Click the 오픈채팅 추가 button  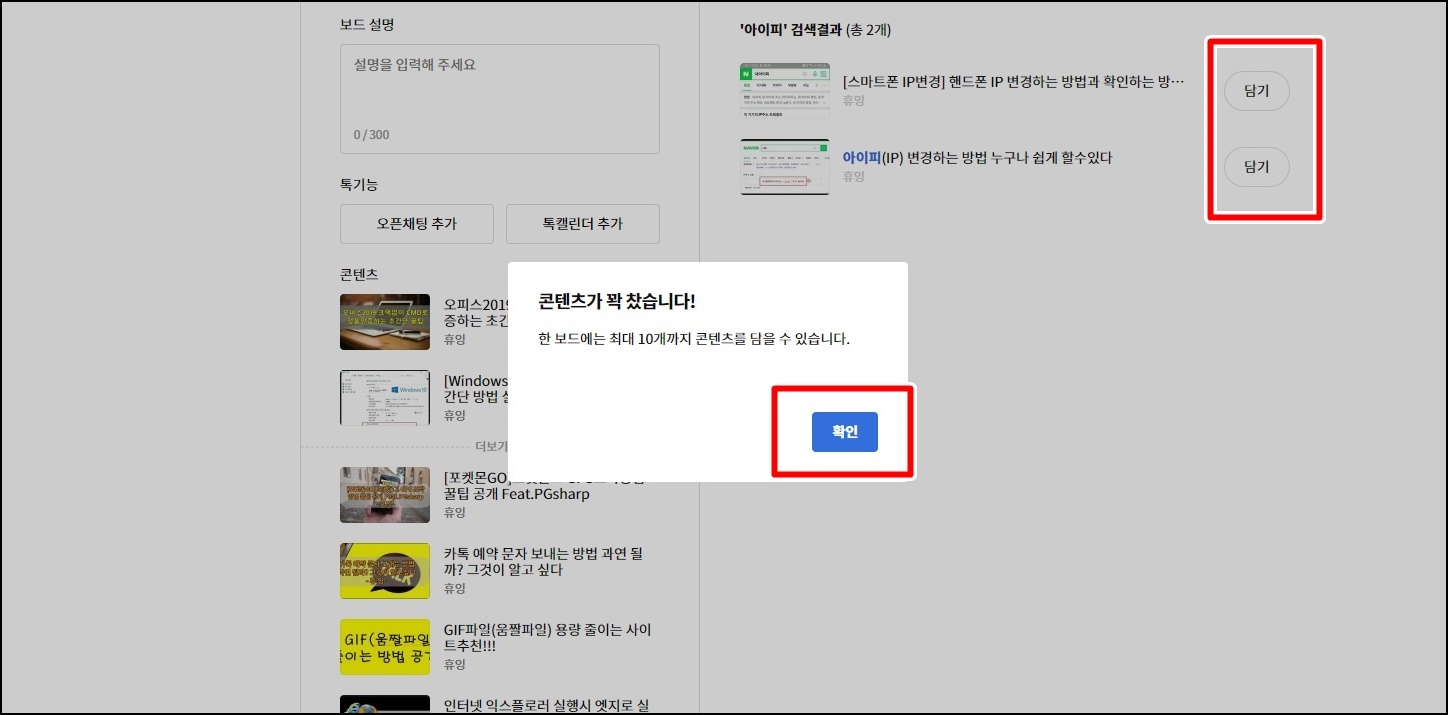(417, 224)
